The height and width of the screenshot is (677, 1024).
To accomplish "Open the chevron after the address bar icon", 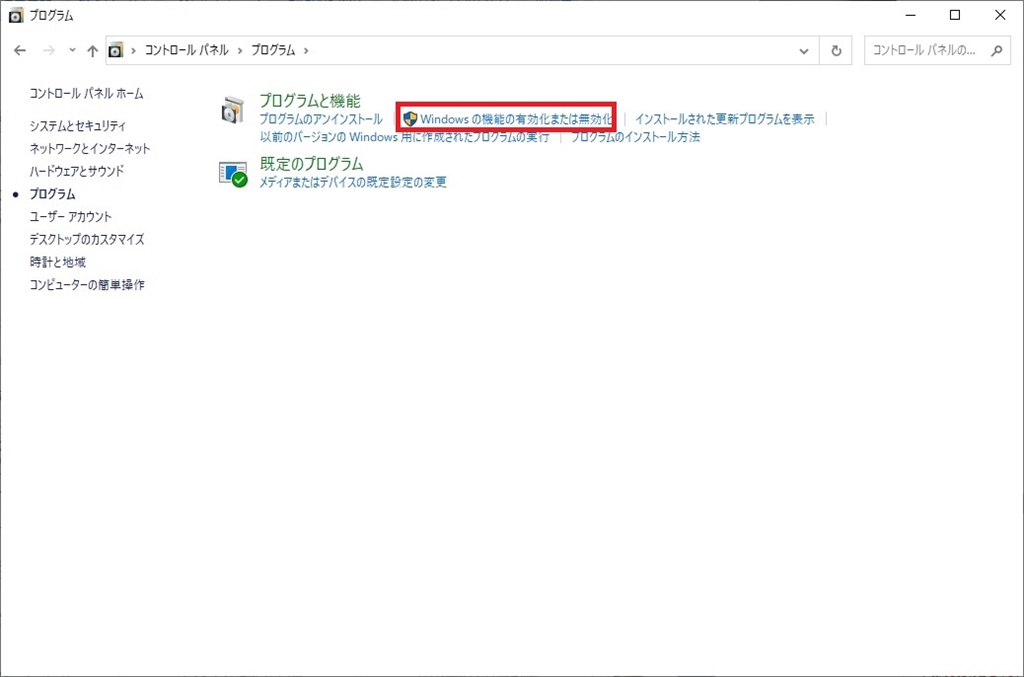I will pos(133,50).
